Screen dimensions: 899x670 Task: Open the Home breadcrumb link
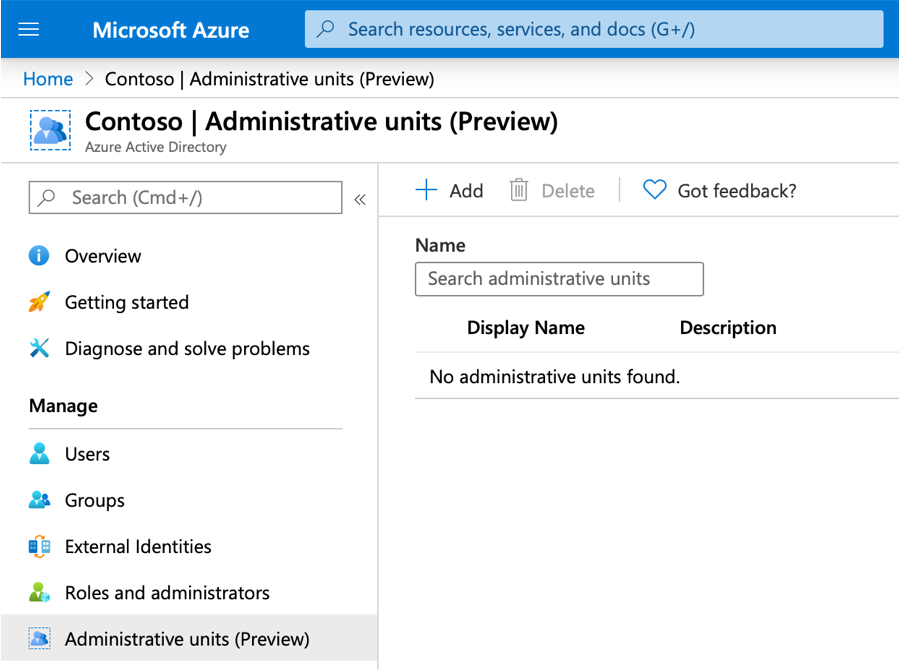point(47,78)
